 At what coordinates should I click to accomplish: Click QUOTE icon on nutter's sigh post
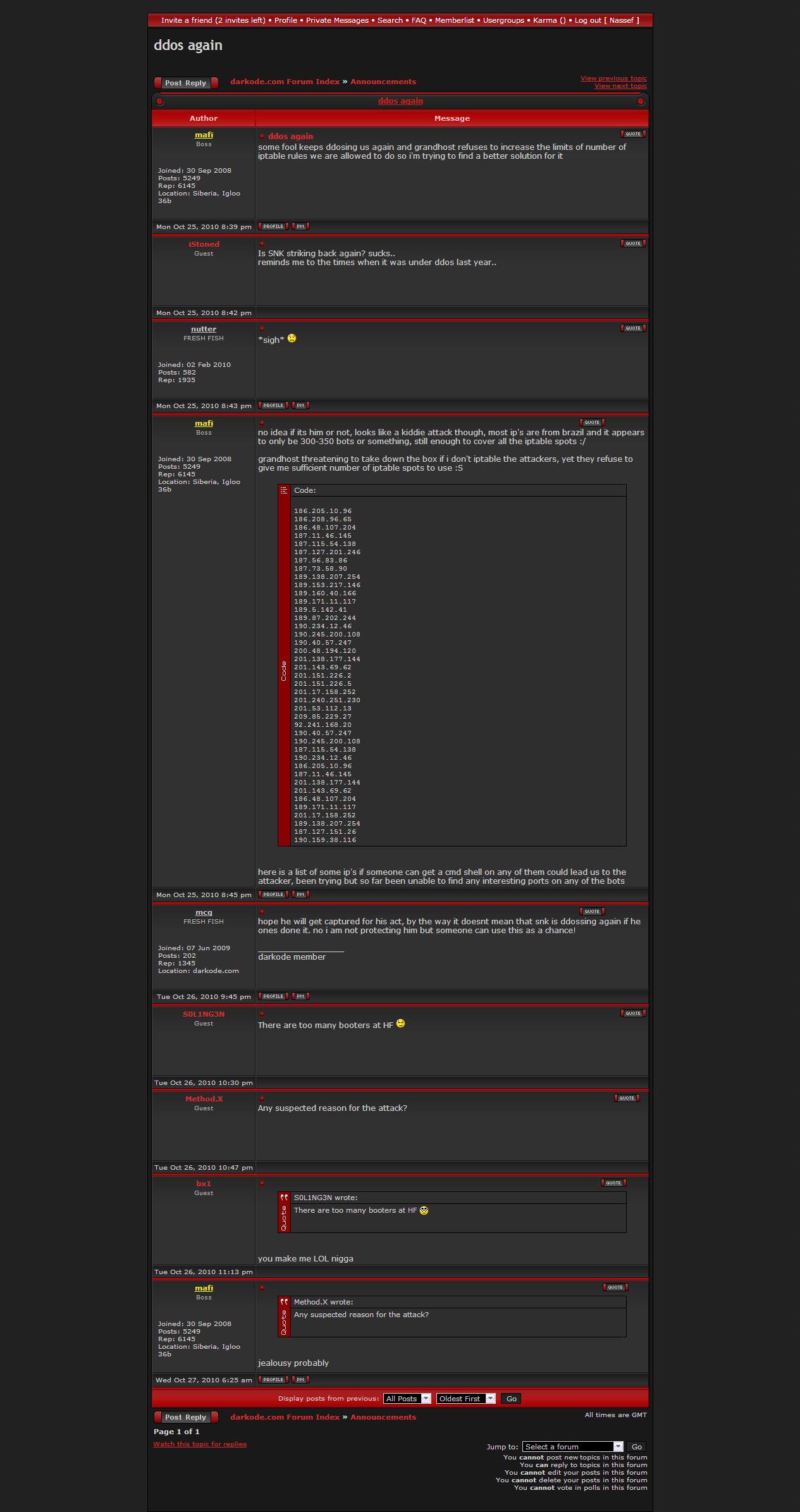coord(632,328)
